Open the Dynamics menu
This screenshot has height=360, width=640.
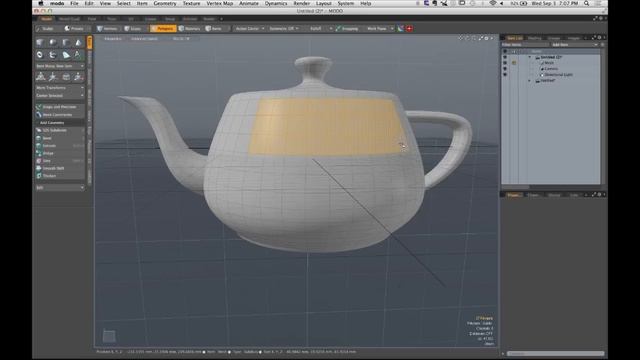pos(276,3)
